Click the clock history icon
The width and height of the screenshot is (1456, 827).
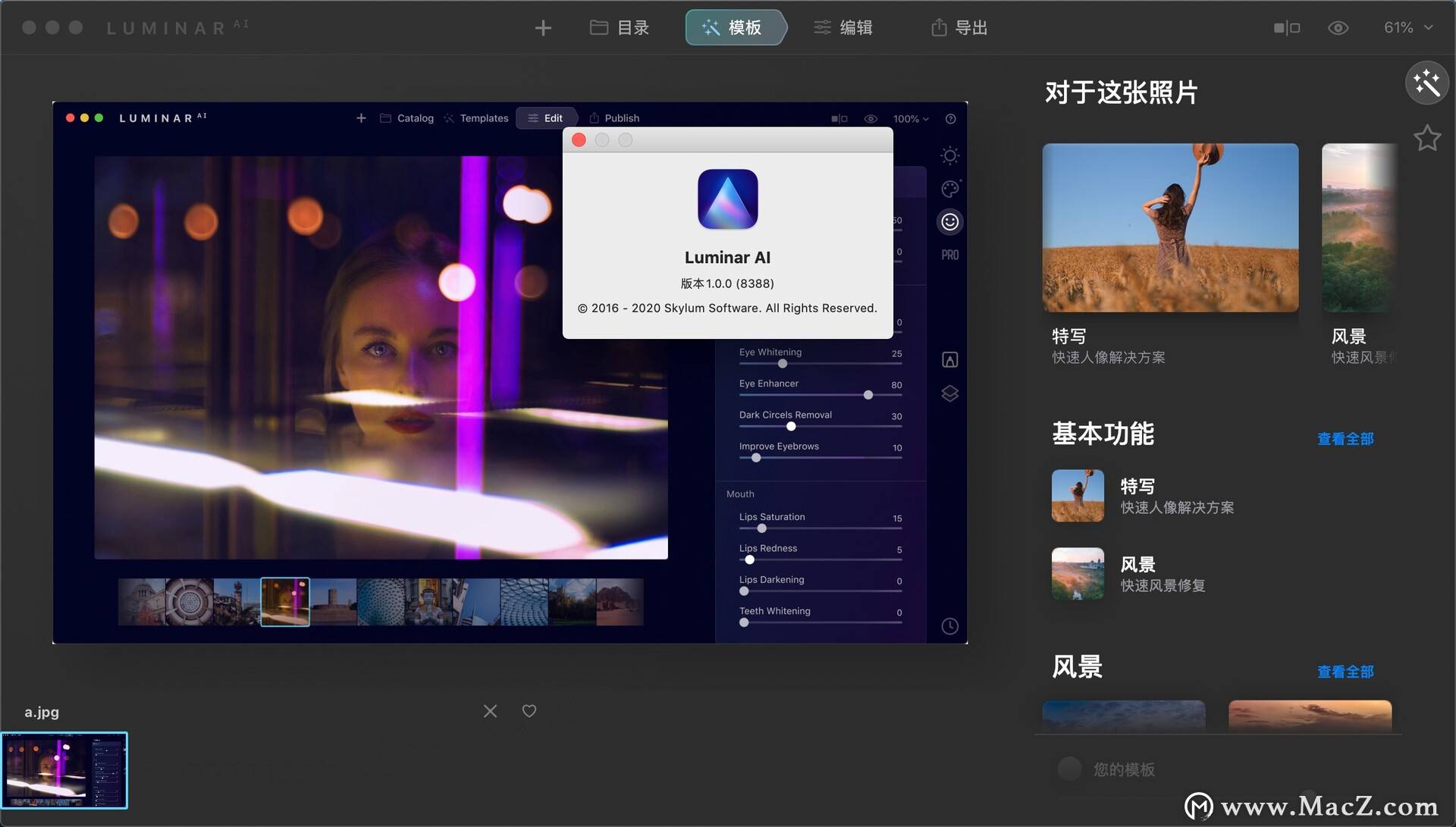pyautogui.click(x=949, y=626)
